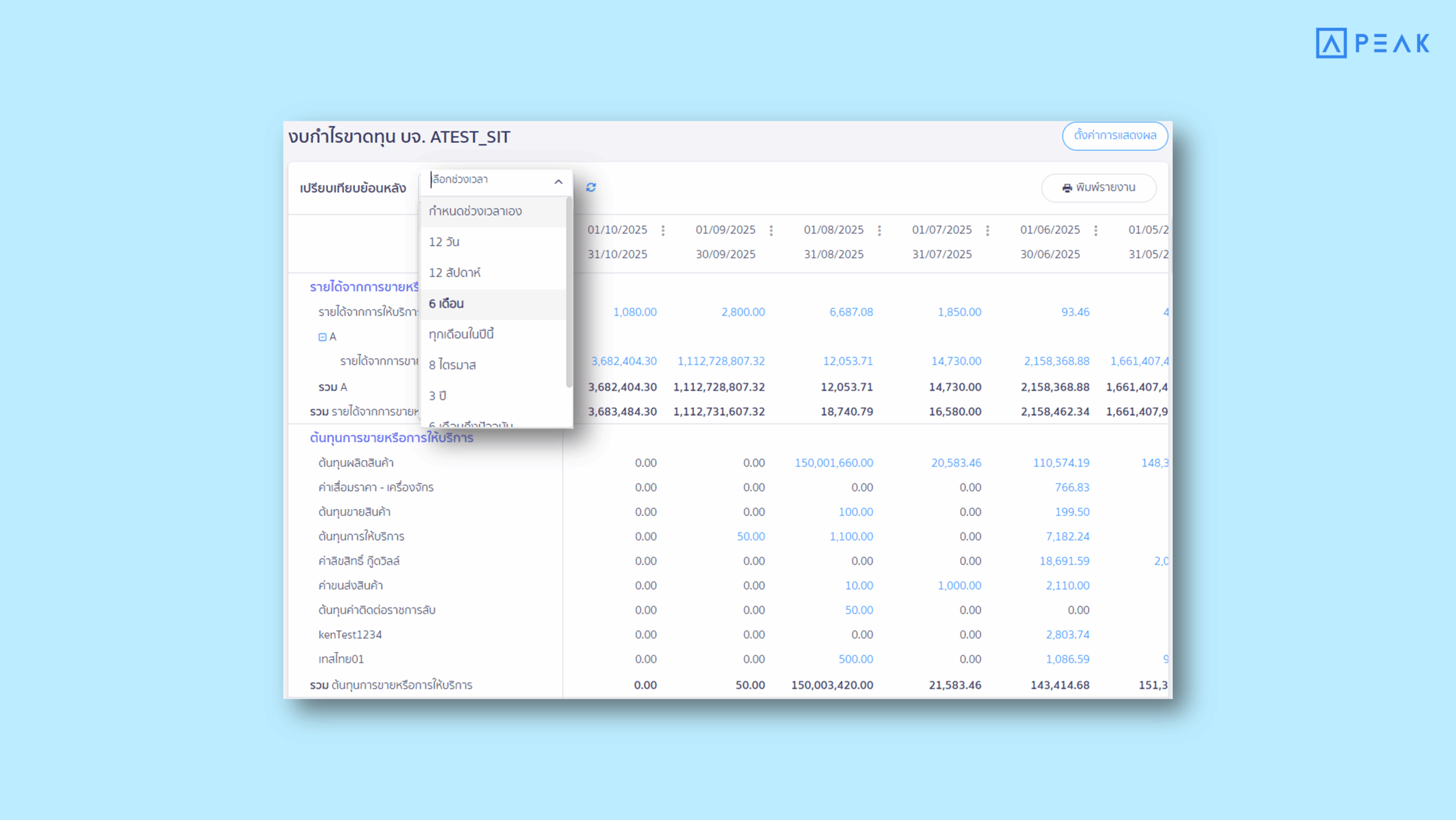Click the PEAK logo
This screenshot has width=1456, height=820.
[x=1372, y=43]
